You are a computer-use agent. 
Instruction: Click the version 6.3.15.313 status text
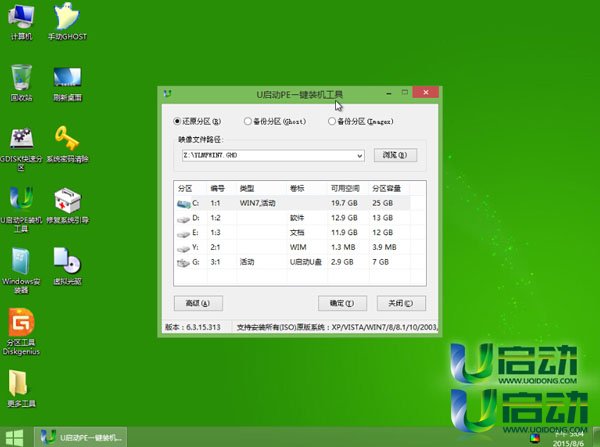193,327
